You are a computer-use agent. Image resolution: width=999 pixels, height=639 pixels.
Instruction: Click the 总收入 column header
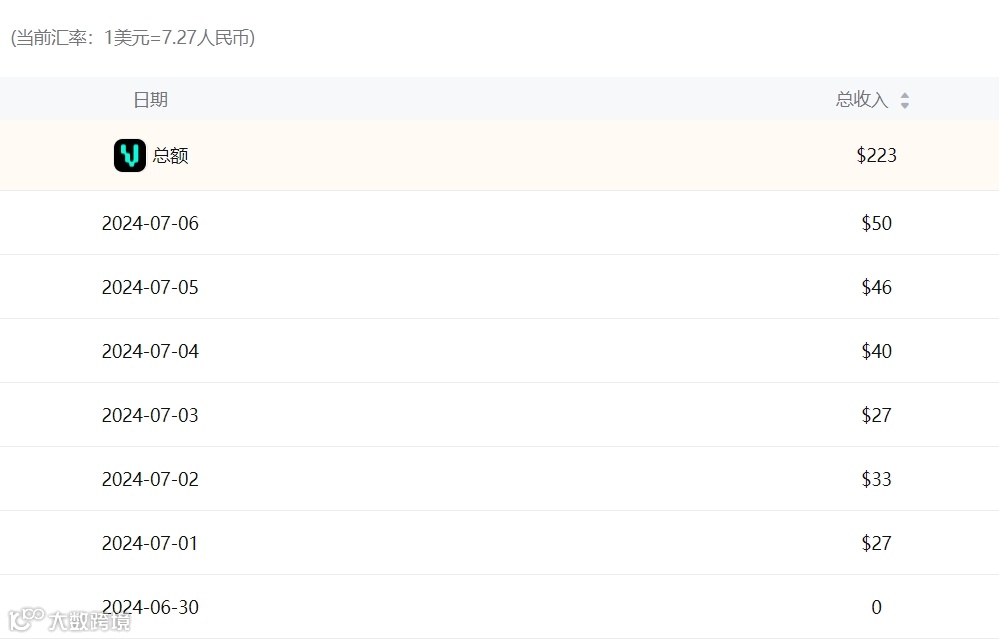862,100
